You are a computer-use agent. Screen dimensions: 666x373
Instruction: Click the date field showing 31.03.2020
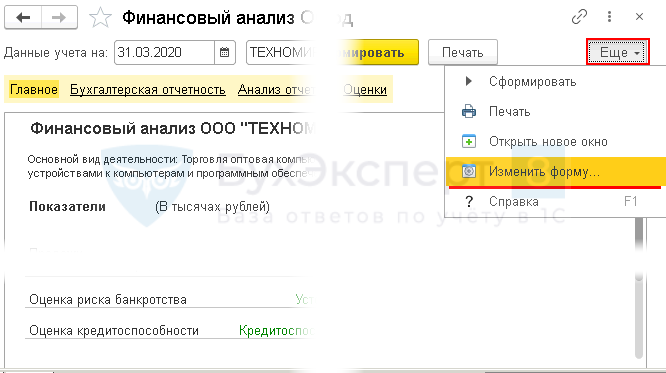pos(164,53)
